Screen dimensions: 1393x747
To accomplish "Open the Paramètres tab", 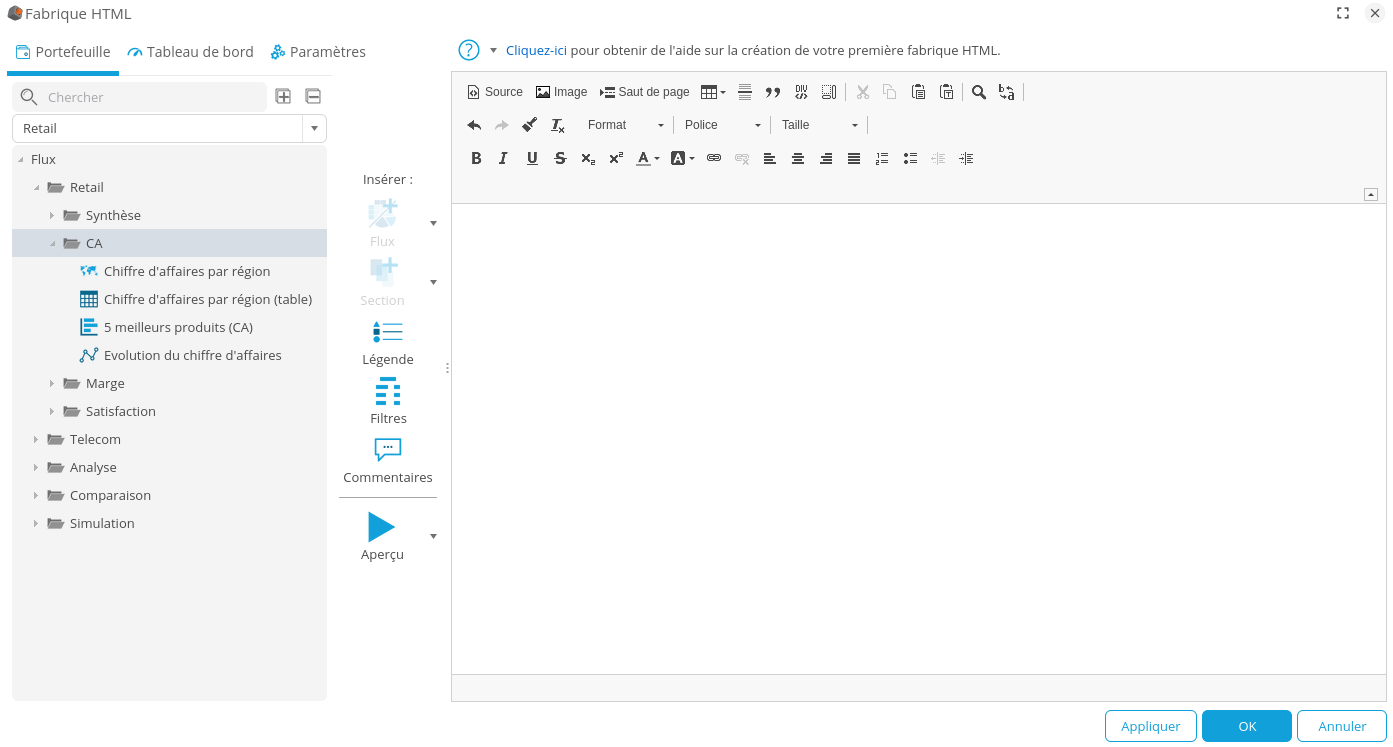I will click(318, 52).
